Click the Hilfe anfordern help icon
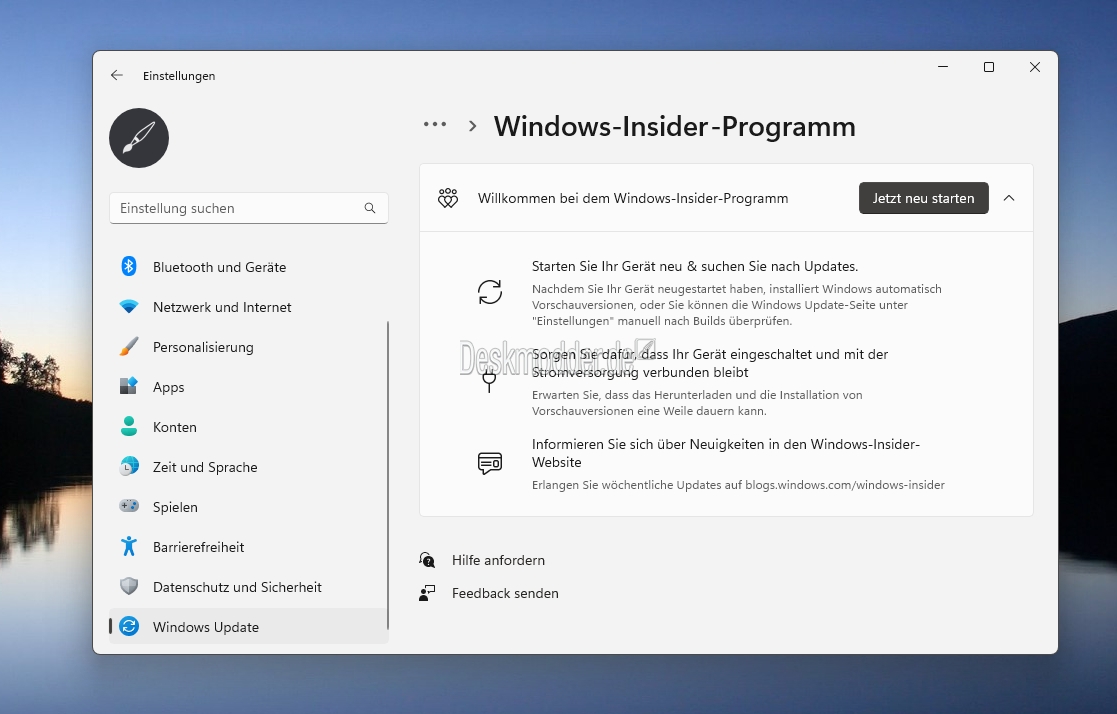 point(427,560)
